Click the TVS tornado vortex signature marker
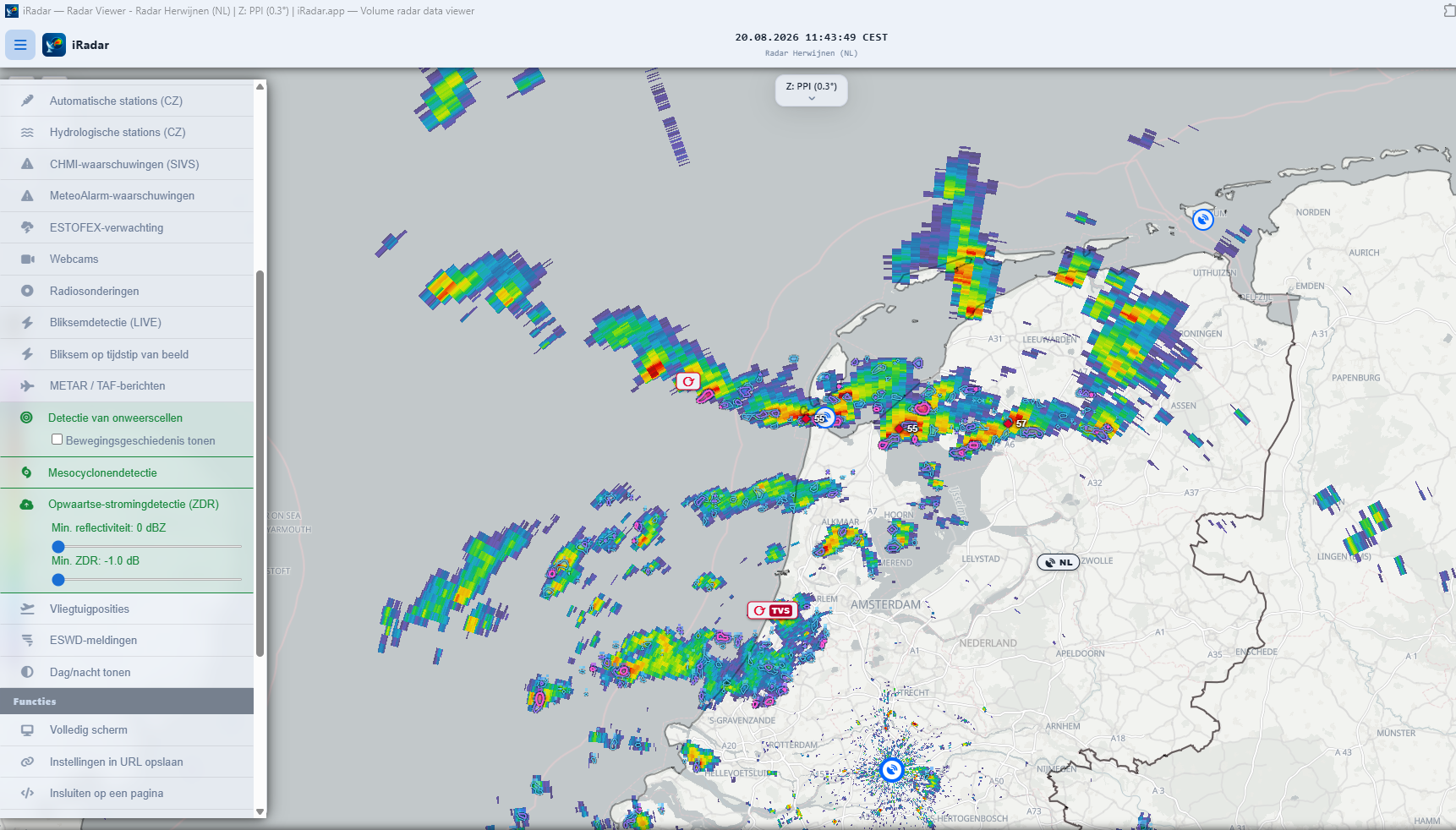1456x830 pixels. 772,610
